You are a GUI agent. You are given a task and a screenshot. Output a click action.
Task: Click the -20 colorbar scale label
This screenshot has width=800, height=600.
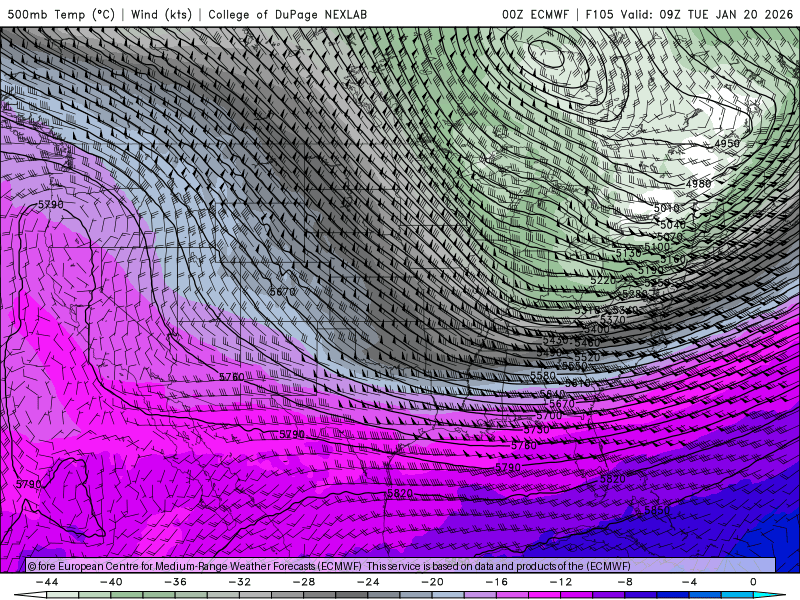pos(432,582)
